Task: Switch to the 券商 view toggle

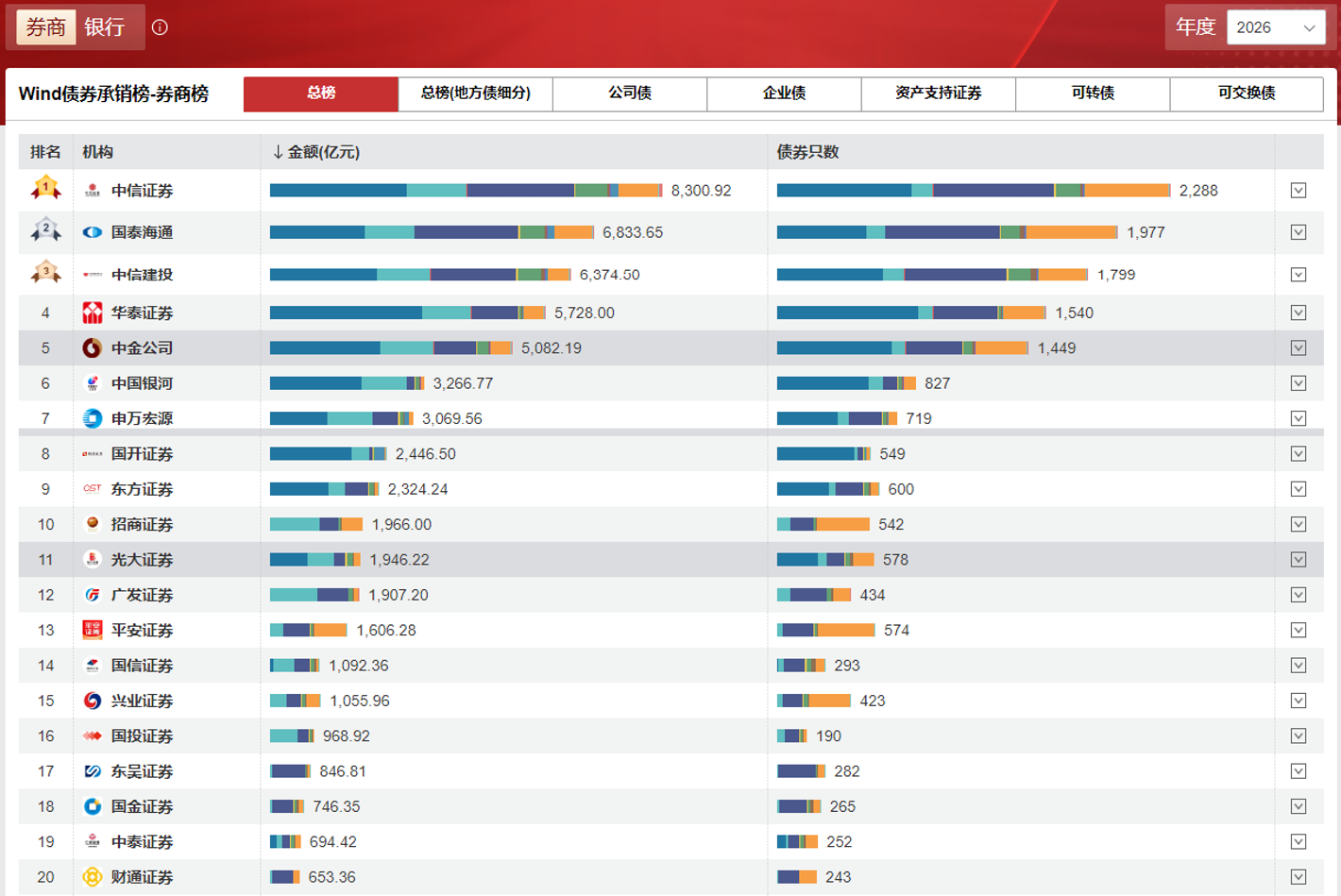Action: pos(45,27)
